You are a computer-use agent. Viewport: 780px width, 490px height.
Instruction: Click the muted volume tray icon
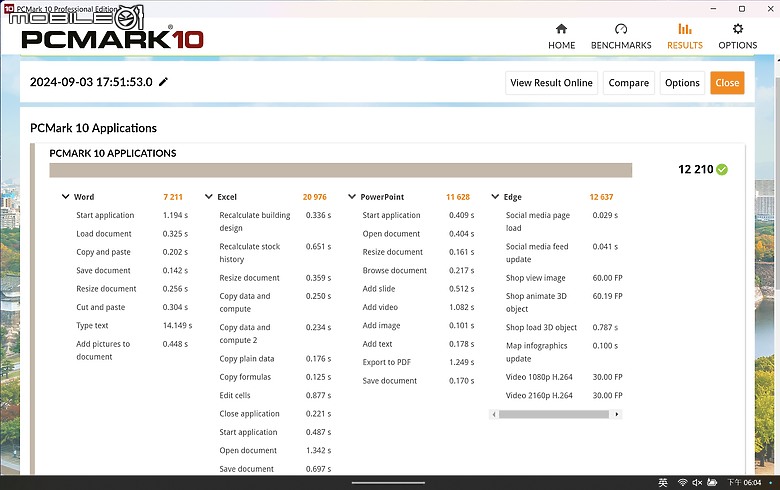(x=697, y=483)
